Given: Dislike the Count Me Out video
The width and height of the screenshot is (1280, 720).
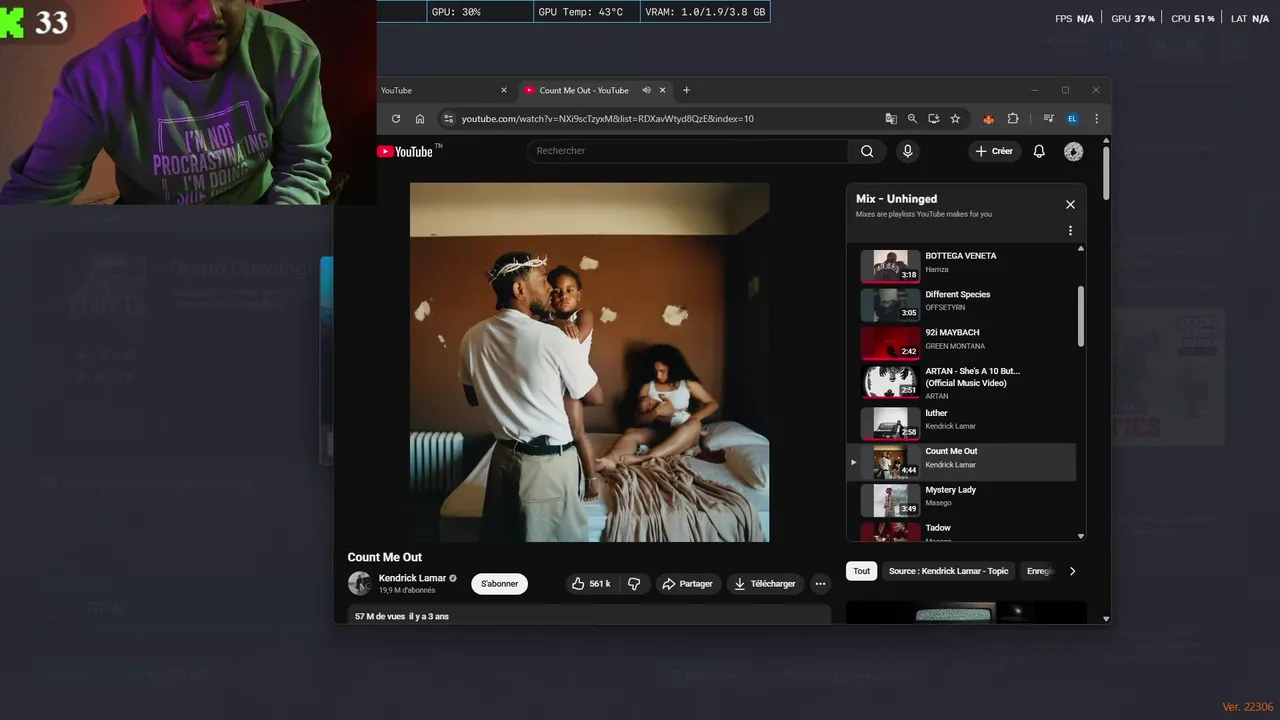Looking at the screenshot, I should (x=634, y=584).
